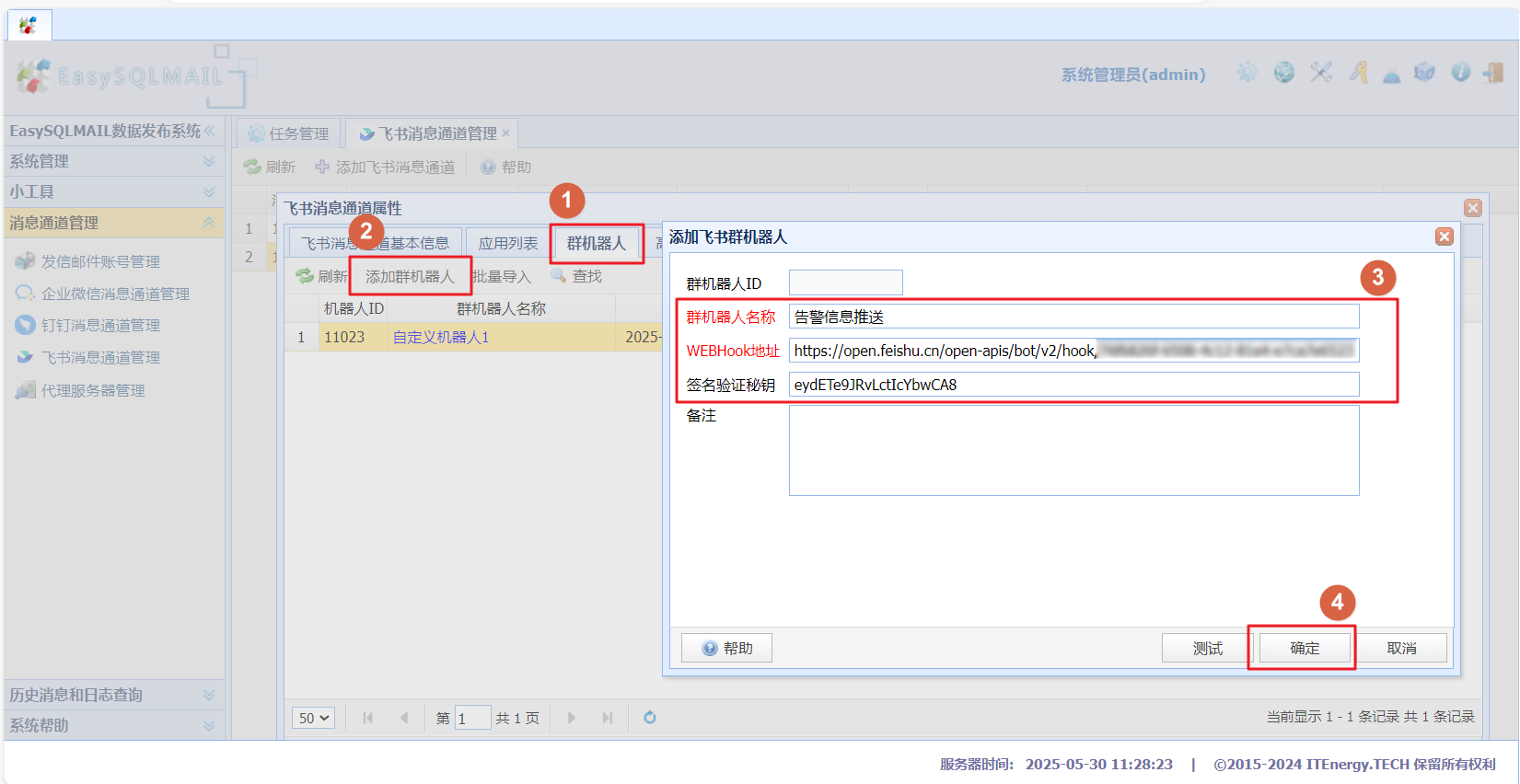Open 钉钉消息通道管理 in the sidebar
This screenshot has height=784, width=1520.
[100, 325]
